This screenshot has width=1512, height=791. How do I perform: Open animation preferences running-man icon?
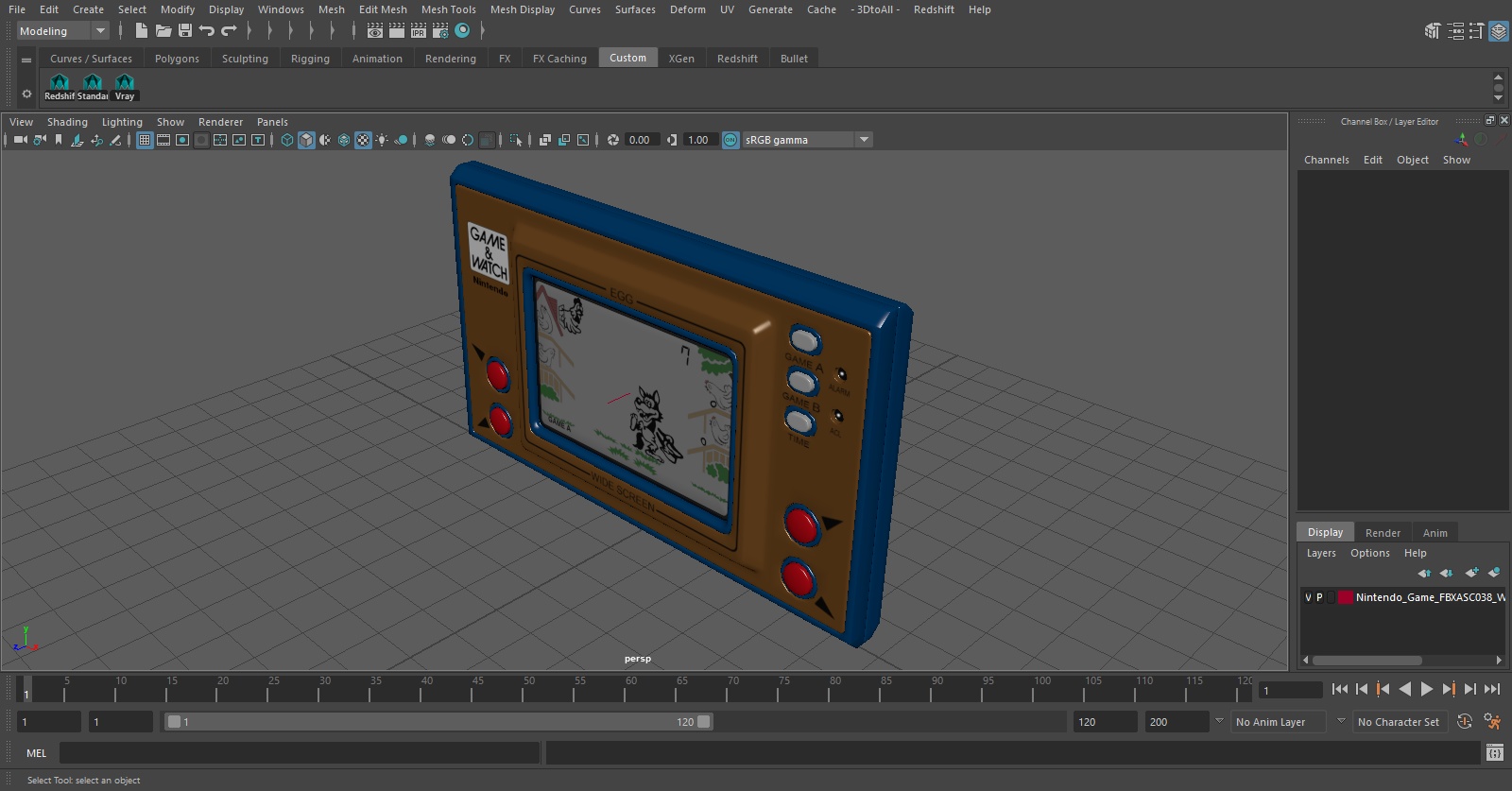pyautogui.click(x=1492, y=721)
